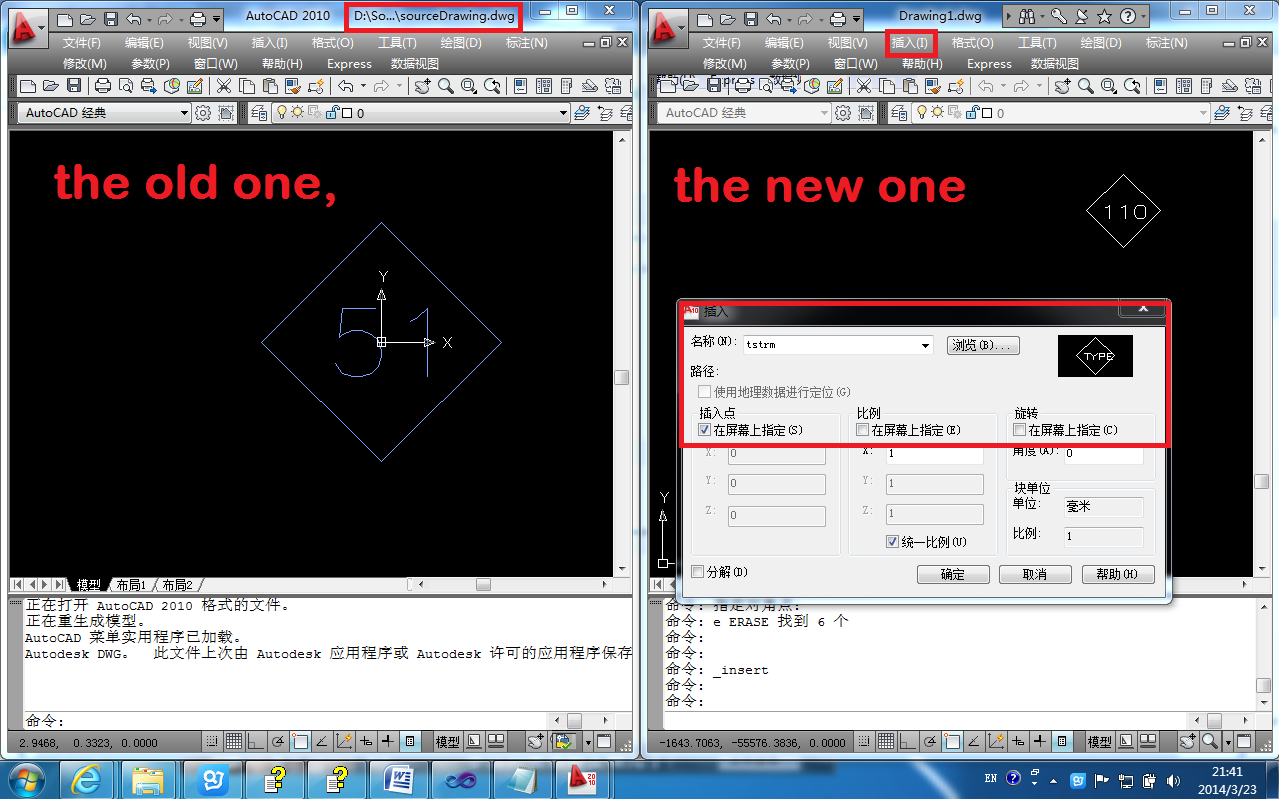The height and width of the screenshot is (799, 1279).
Task: Click the 浏览(B) button to browse blocks
Action: (983, 345)
